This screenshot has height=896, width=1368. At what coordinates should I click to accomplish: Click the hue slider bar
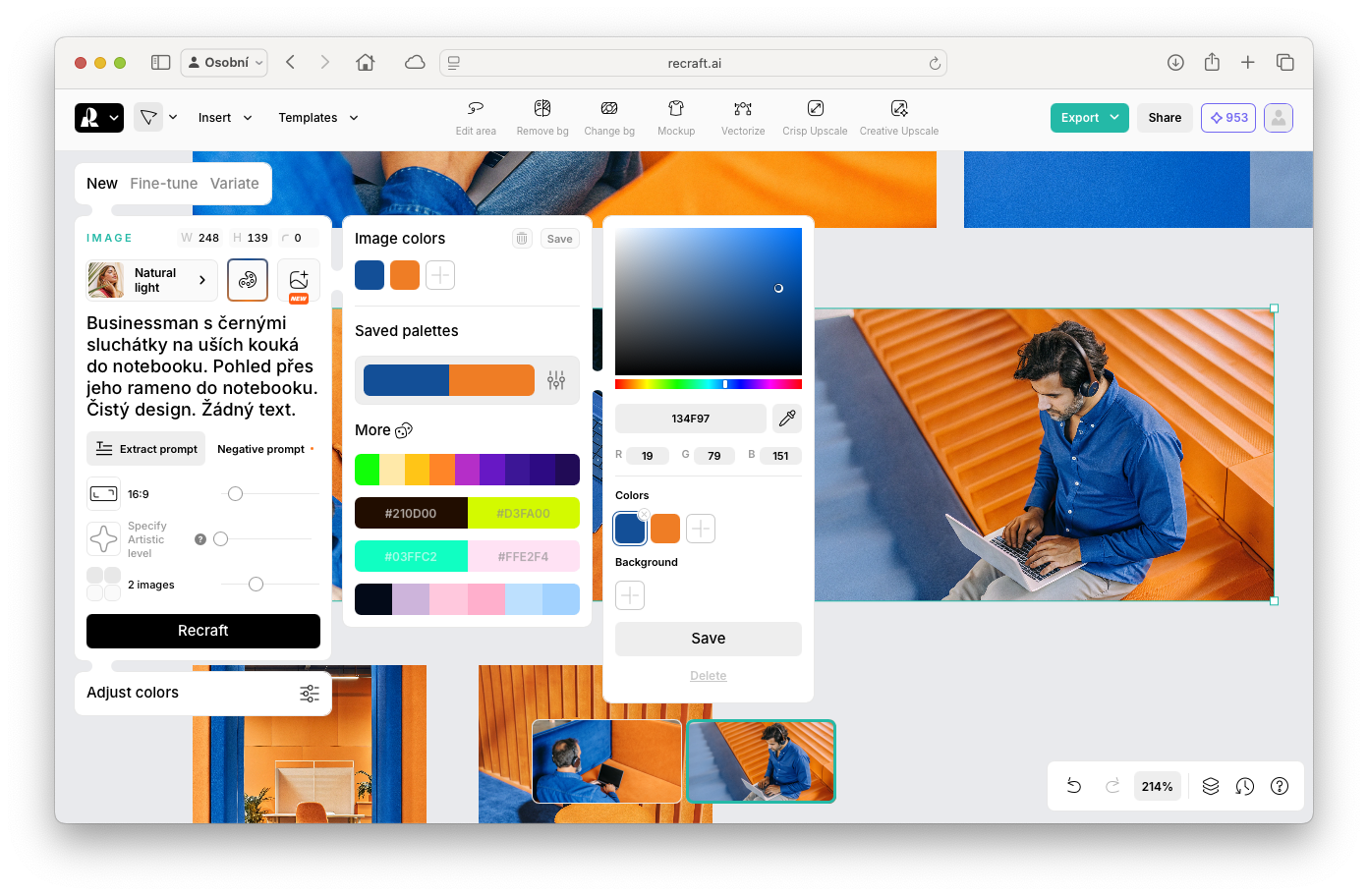709,384
